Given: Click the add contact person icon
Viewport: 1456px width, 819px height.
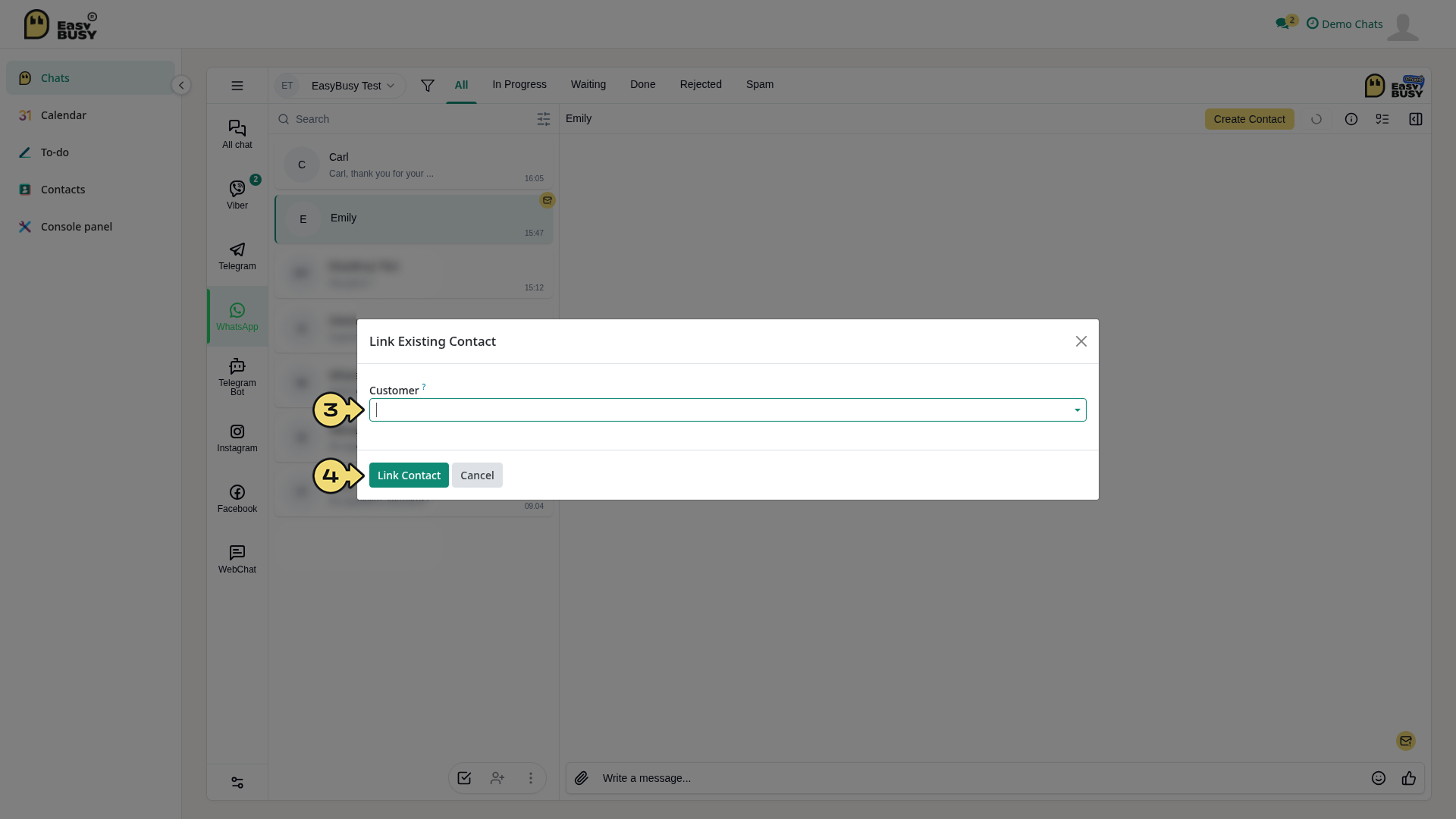Looking at the screenshot, I should 497,778.
